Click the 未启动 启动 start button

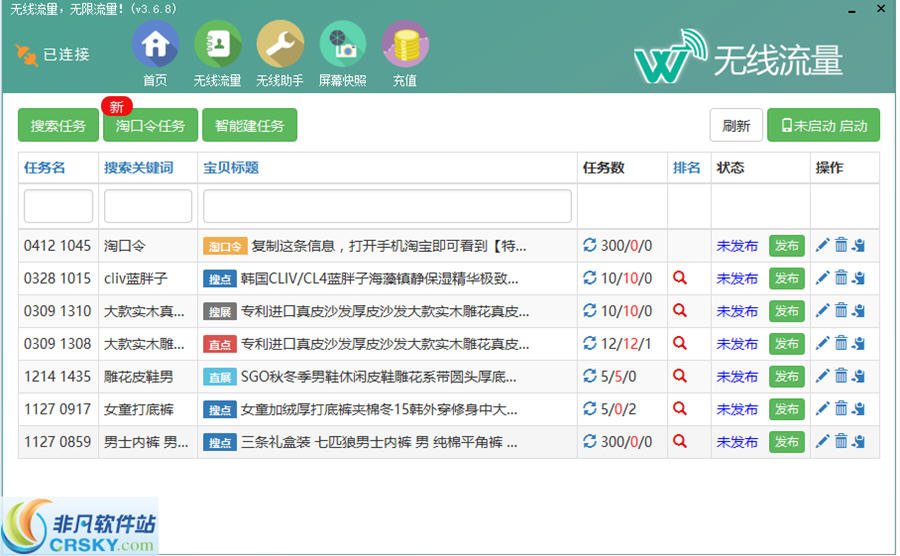(x=824, y=125)
